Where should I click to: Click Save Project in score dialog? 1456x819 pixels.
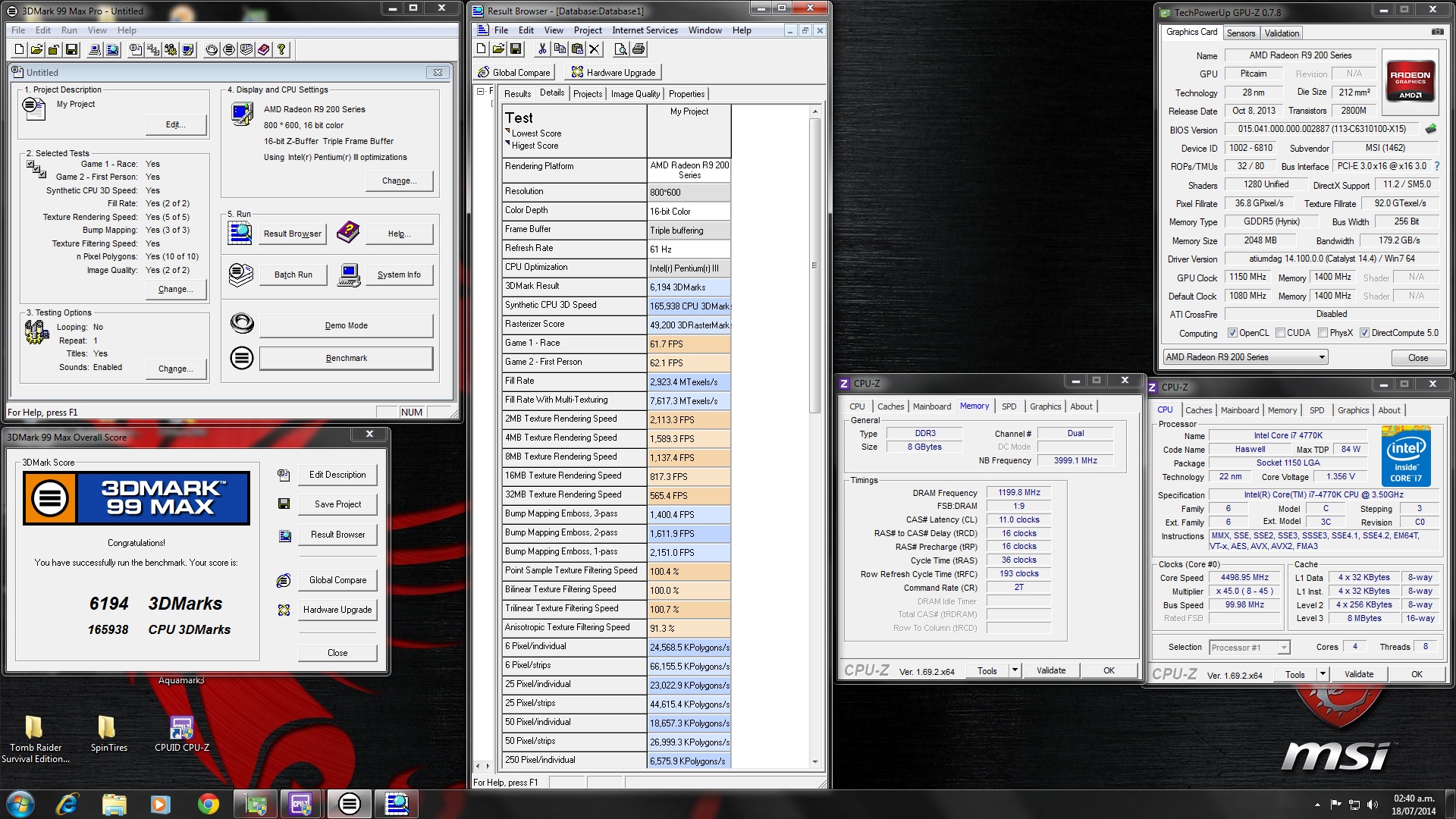pos(337,504)
